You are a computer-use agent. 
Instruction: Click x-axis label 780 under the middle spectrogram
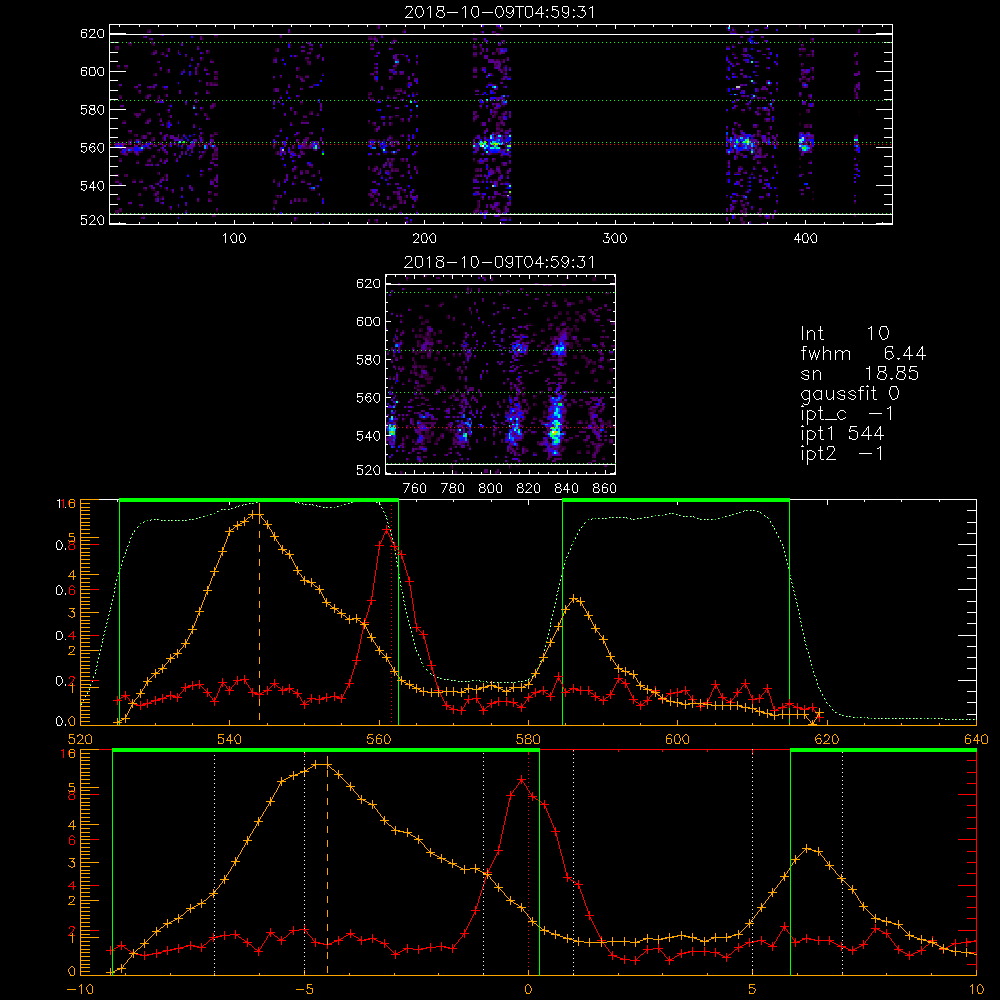[x=453, y=489]
